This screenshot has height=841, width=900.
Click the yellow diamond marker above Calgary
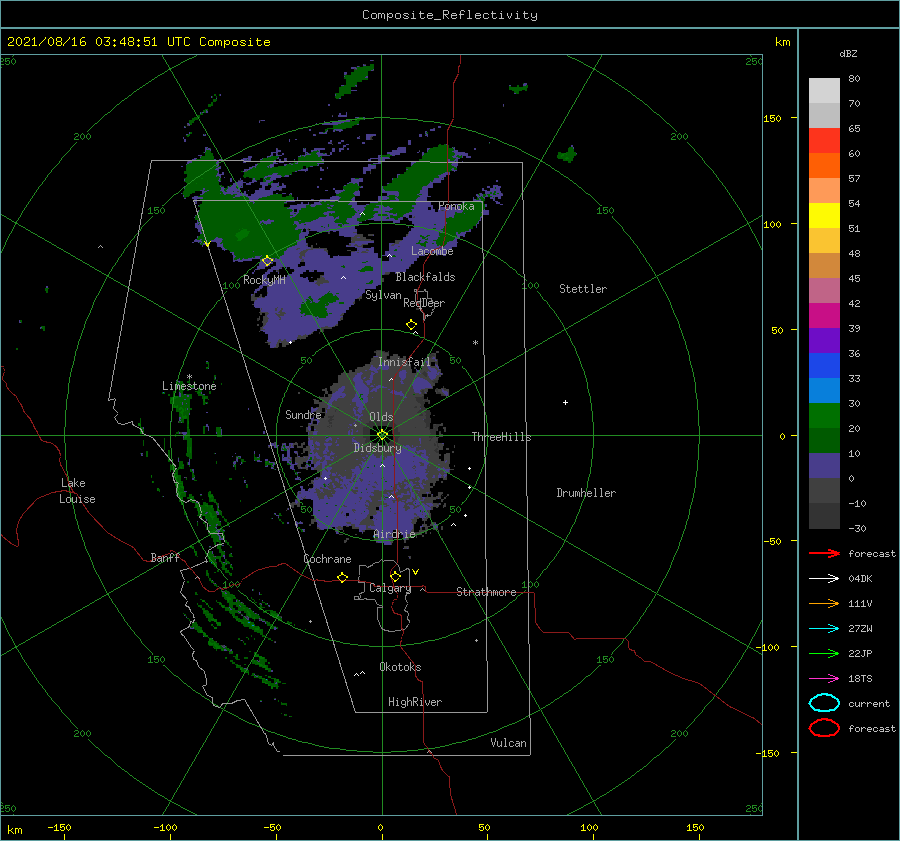(395, 576)
